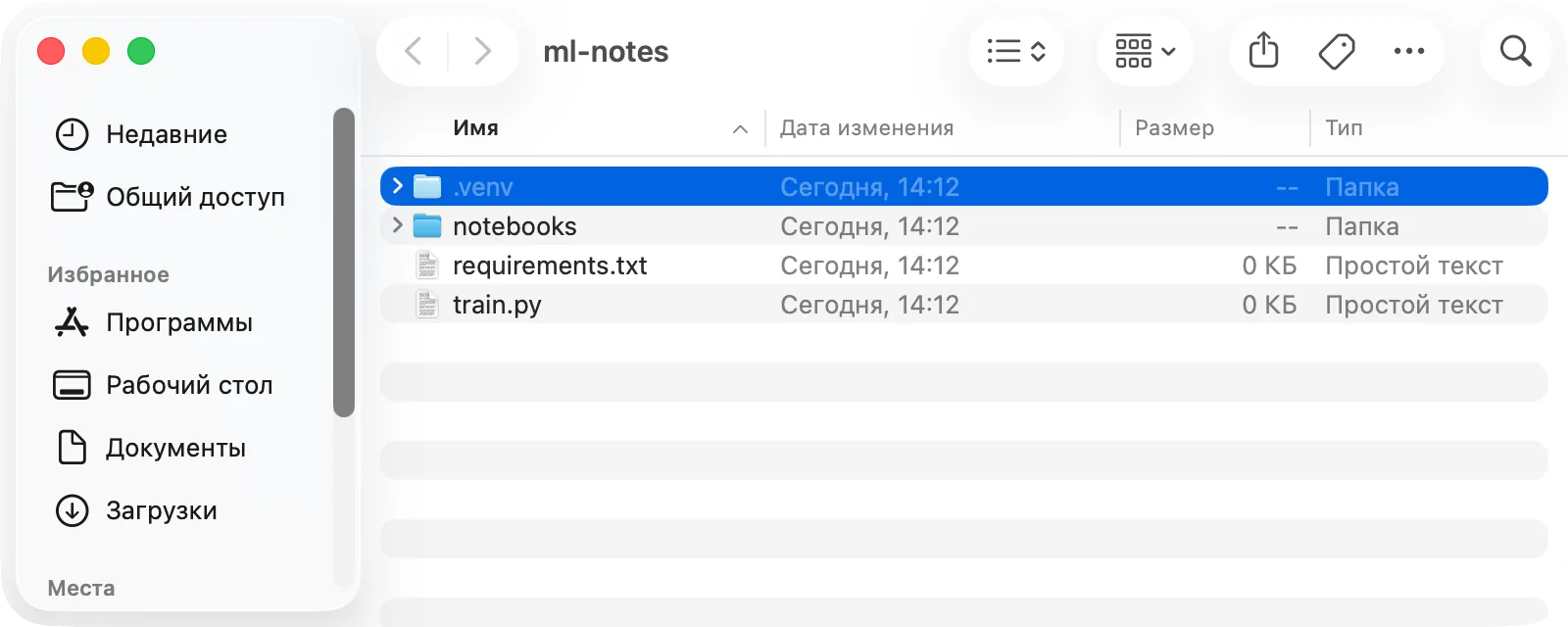Expand the notebooks folder disclosure arrow
This screenshot has height=627, width=1568.
[x=397, y=225]
